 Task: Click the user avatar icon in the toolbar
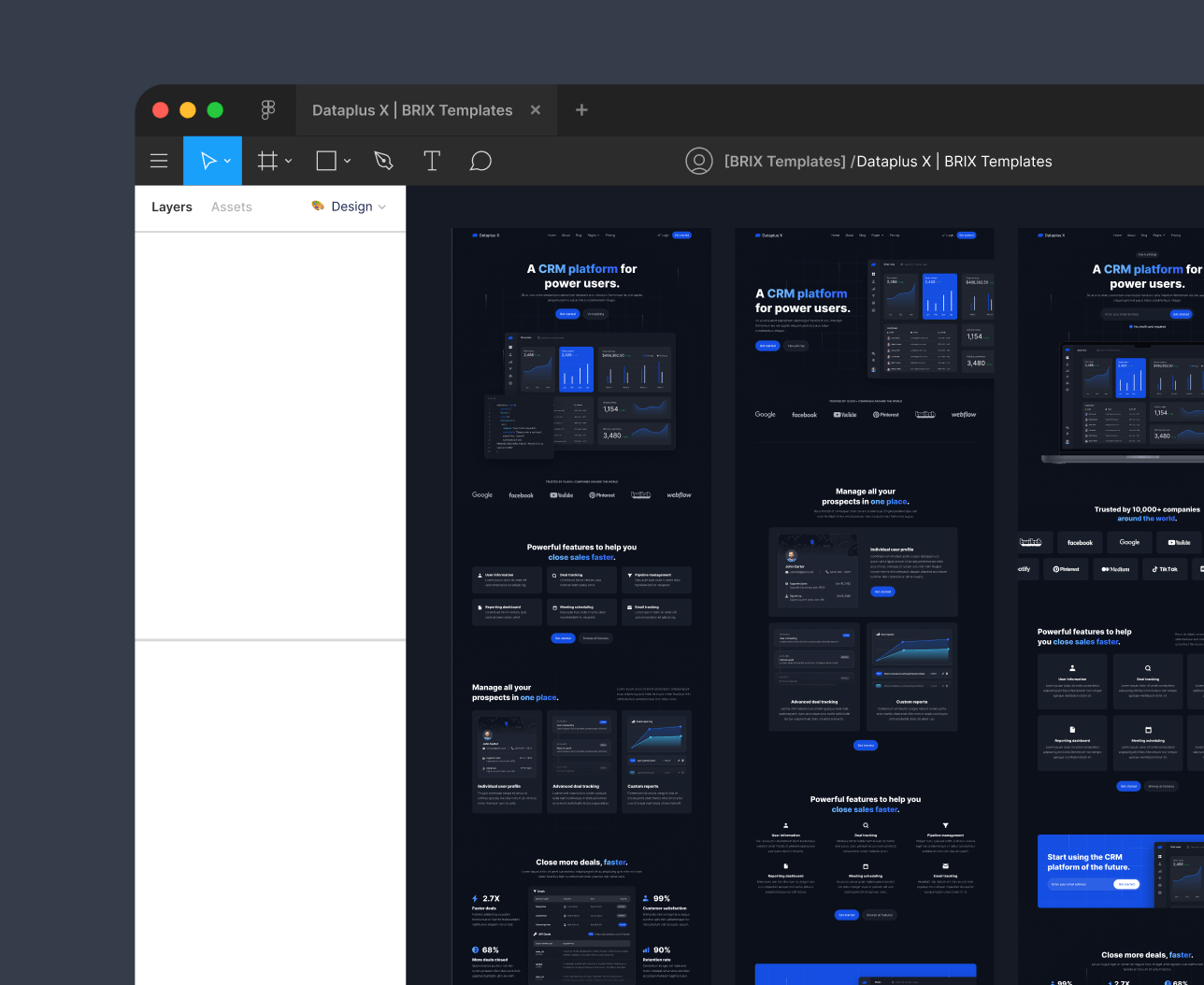pyautogui.click(x=698, y=161)
